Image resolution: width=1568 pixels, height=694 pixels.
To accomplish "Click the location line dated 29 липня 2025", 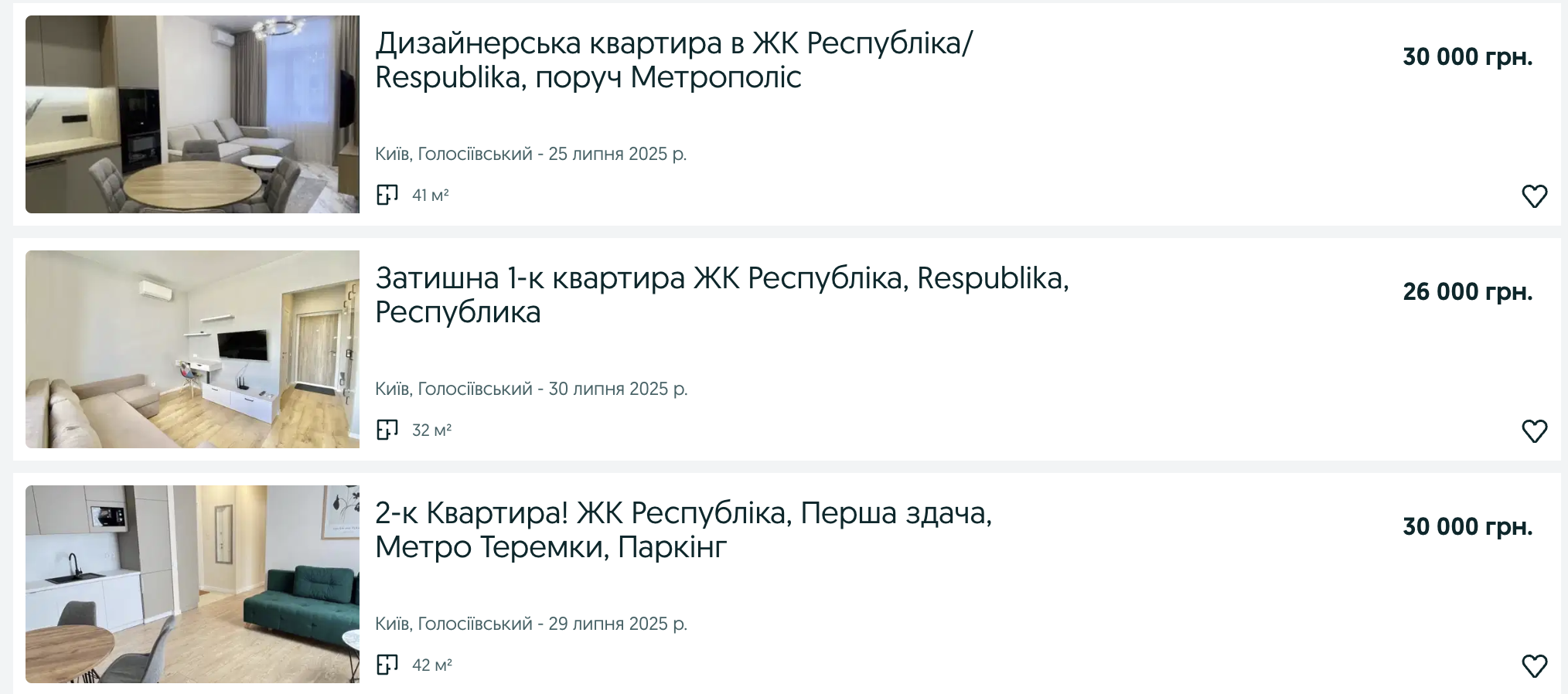I will pyautogui.click(x=530, y=624).
